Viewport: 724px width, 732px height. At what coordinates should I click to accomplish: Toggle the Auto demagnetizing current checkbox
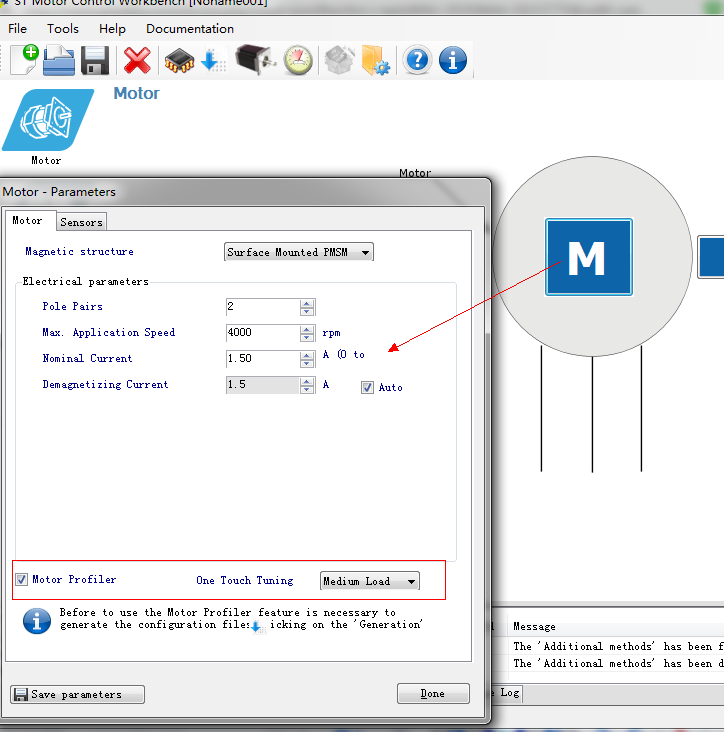point(367,387)
